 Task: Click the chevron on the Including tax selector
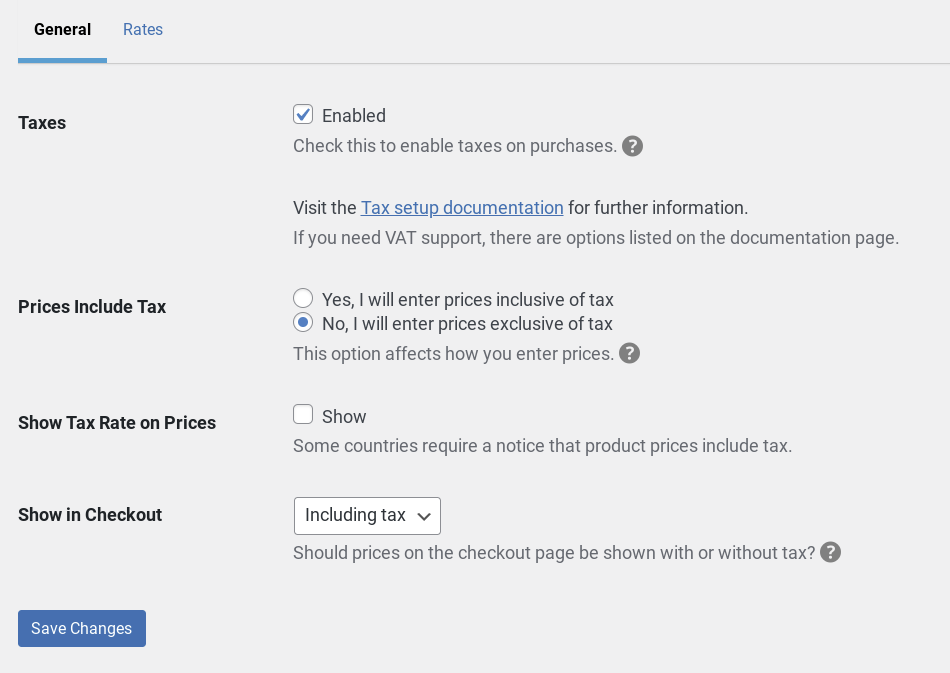tap(424, 516)
